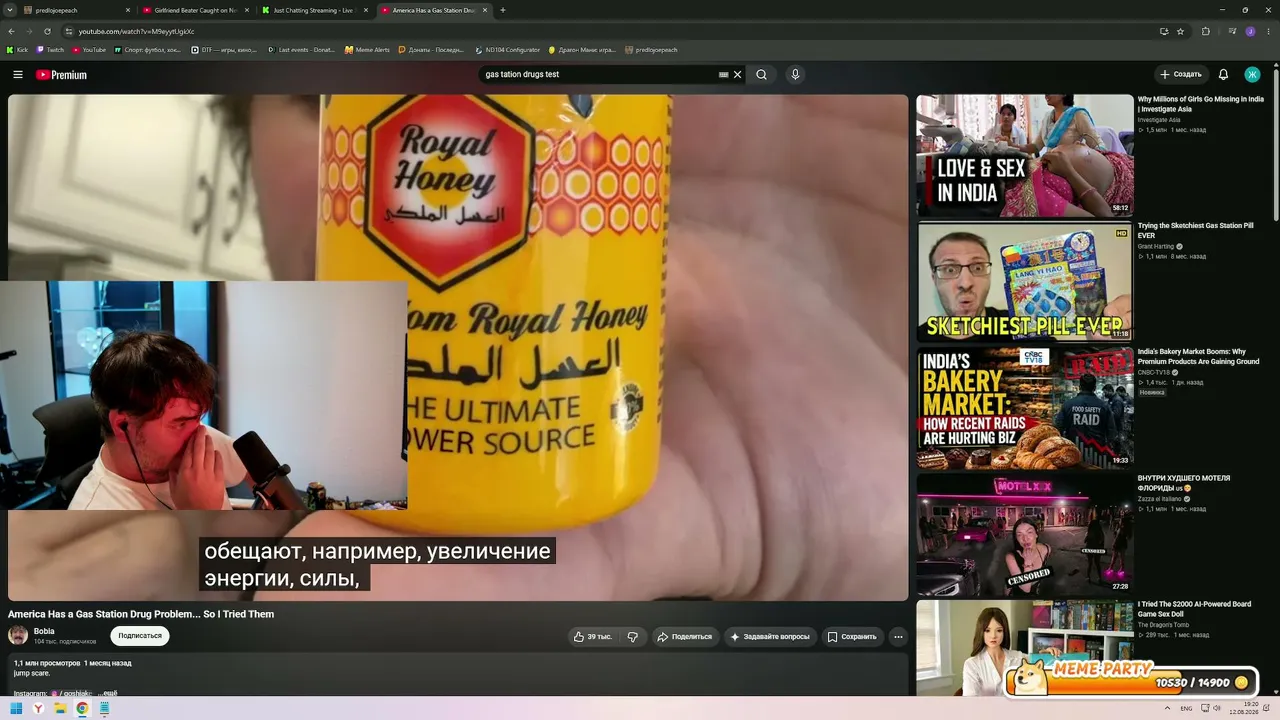Open the Создать (Create) menu
The width and height of the screenshot is (1280, 720).
[1180, 75]
